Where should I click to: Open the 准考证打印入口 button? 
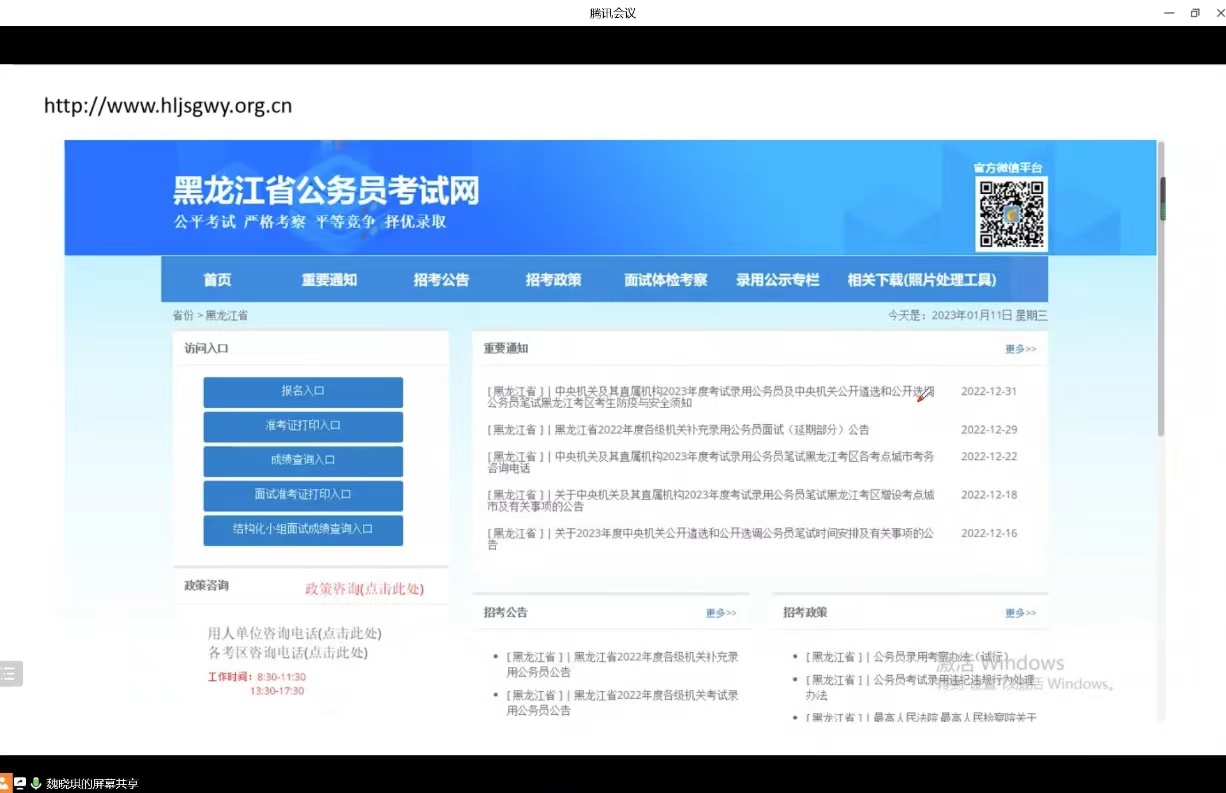click(x=303, y=426)
